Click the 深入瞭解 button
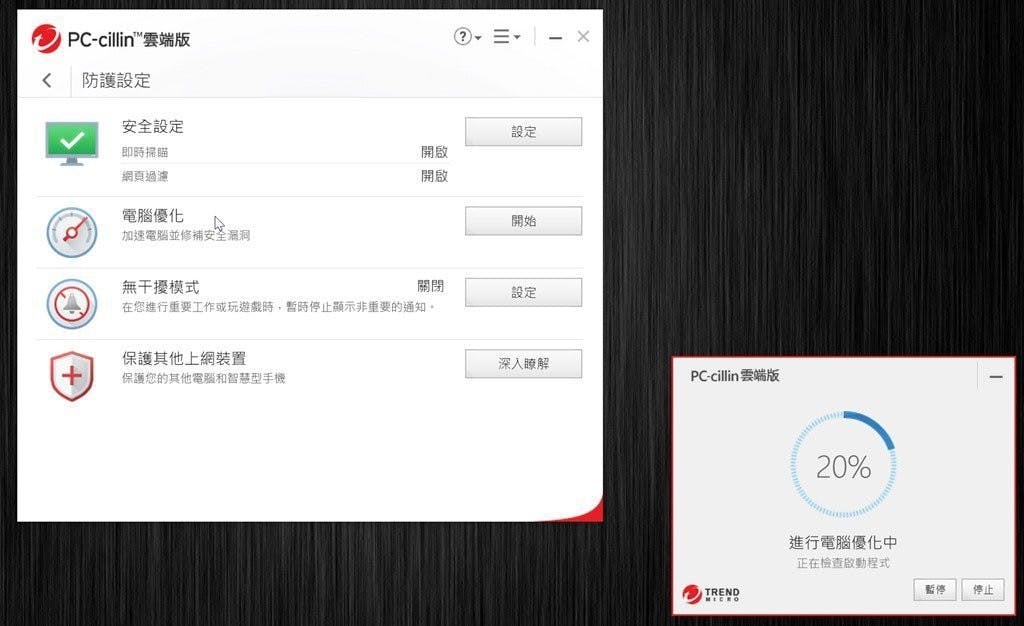The width and height of the screenshot is (1024, 626). pyautogui.click(x=523, y=364)
